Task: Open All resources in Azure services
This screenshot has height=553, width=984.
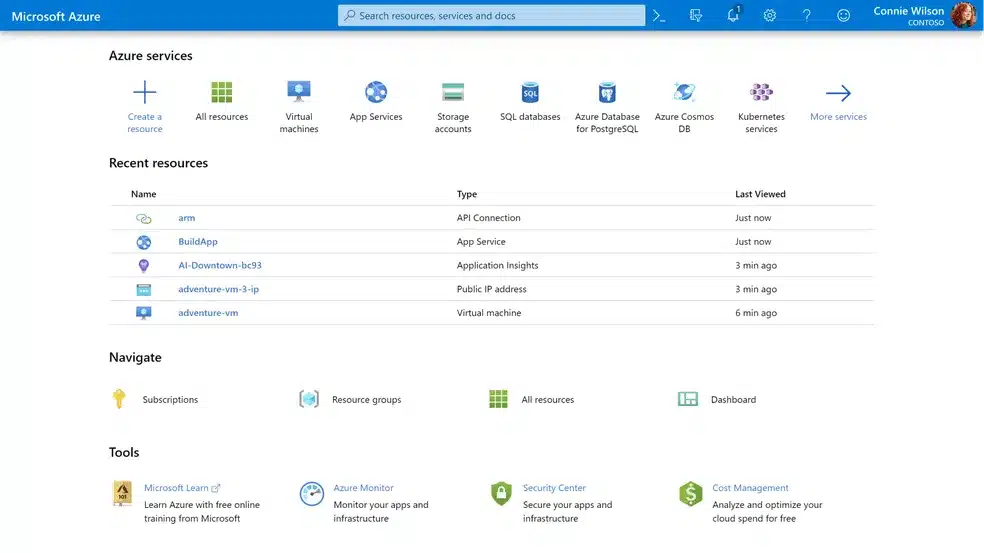Action: [222, 92]
